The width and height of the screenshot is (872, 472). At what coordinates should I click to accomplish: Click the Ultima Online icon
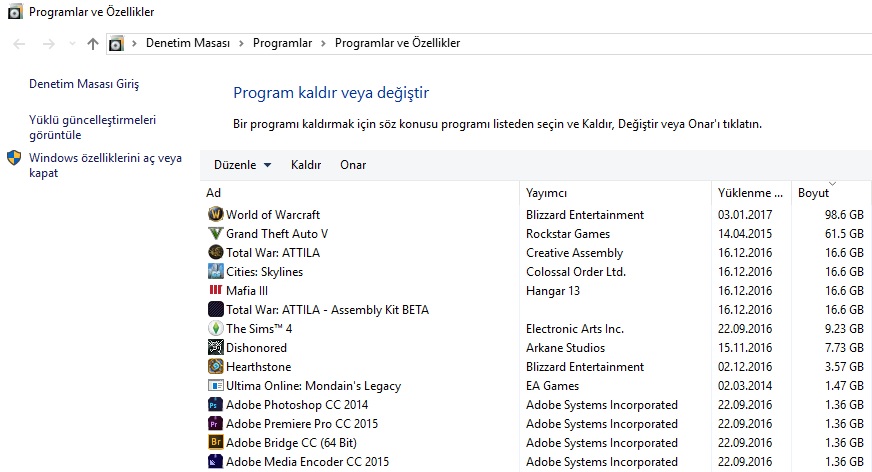click(215, 385)
